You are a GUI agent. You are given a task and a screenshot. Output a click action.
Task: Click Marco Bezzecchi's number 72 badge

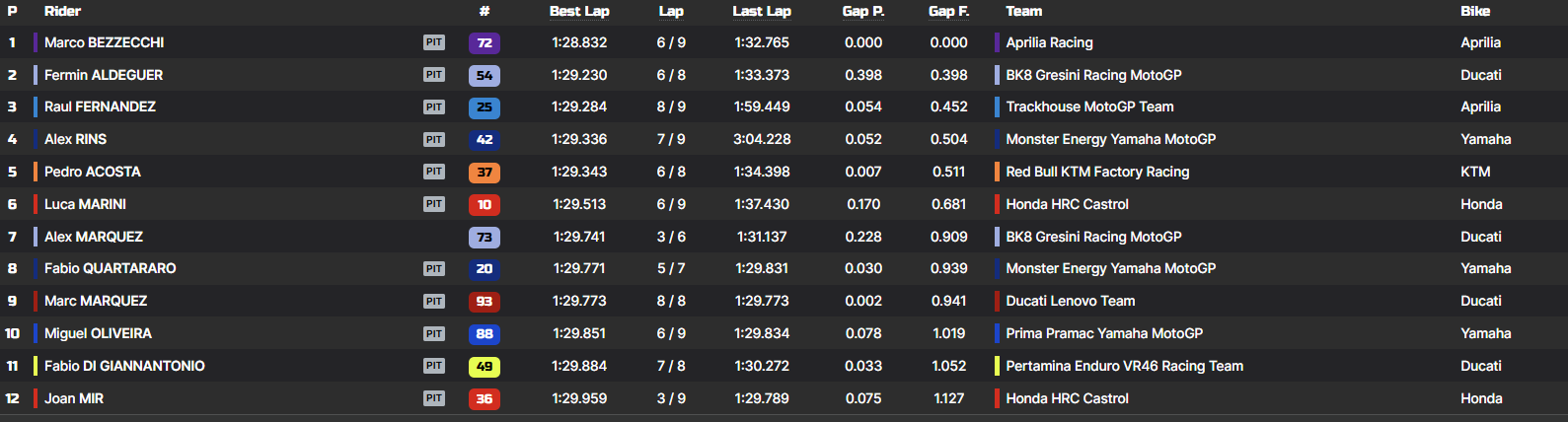pyautogui.click(x=484, y=42)
